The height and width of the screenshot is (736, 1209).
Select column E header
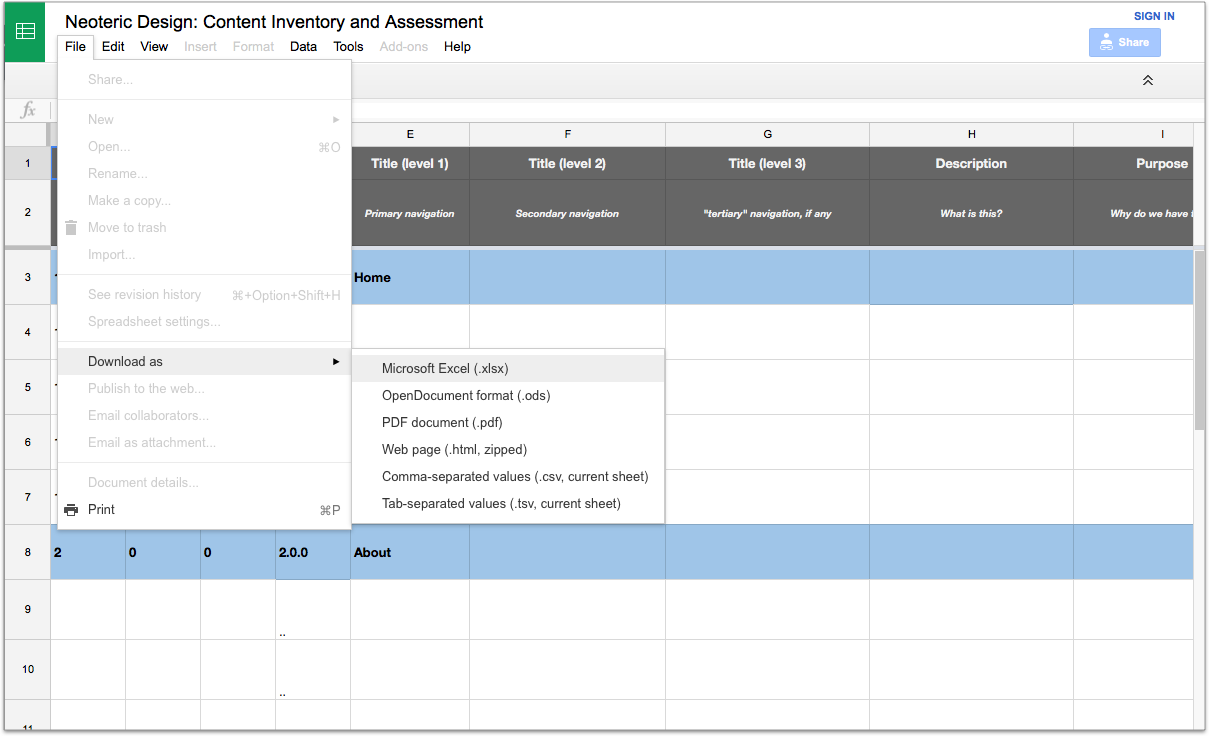coord(410,134)
